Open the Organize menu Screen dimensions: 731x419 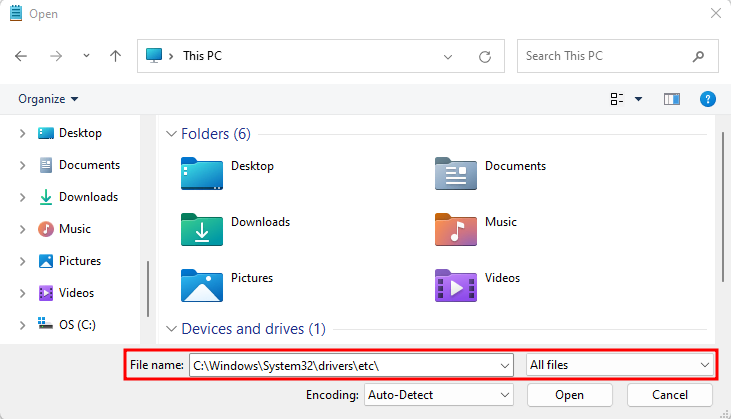coord(48,99)
